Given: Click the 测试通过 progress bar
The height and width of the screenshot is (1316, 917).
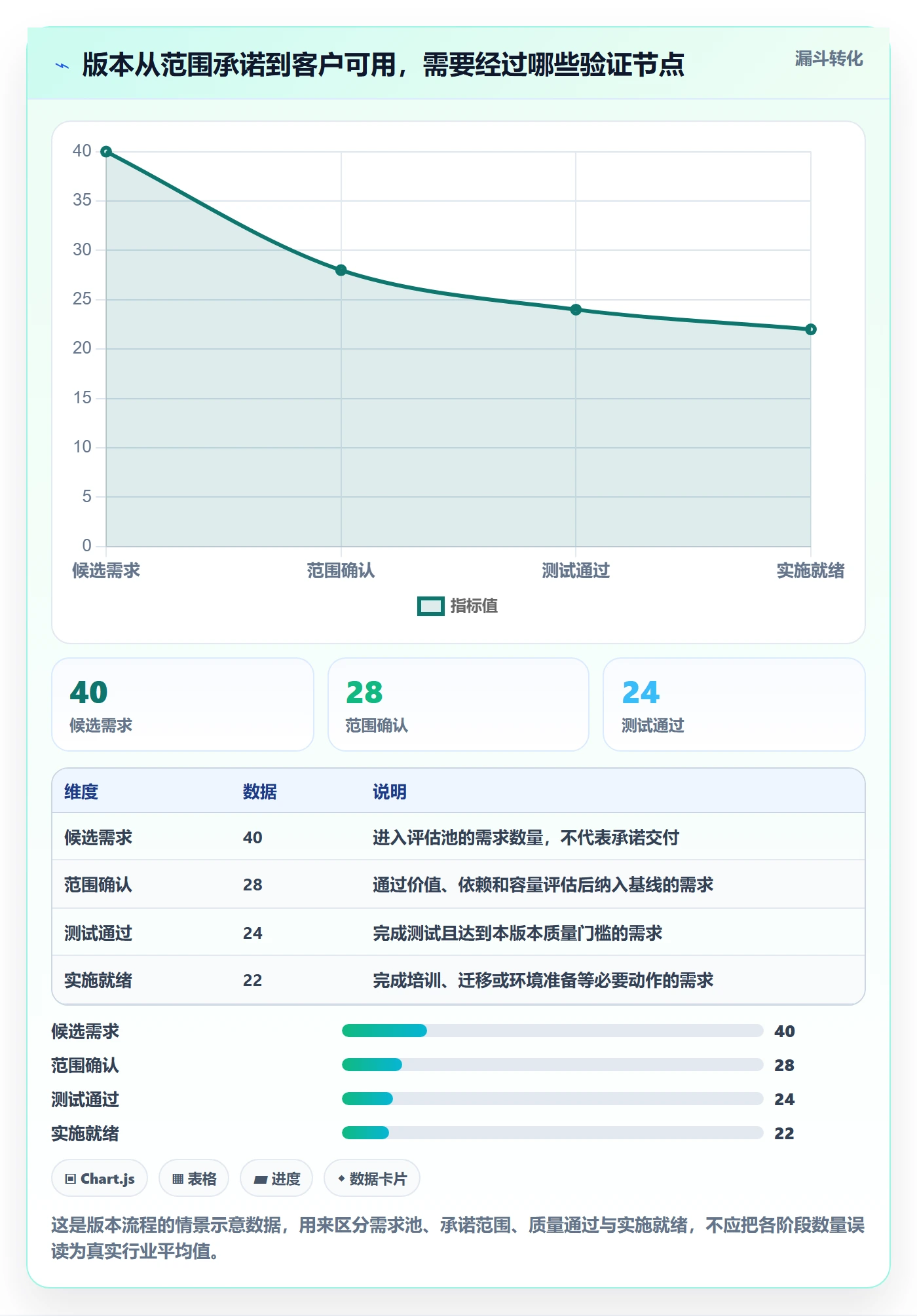Looking at the screenshot, I should pos(552,1099).
